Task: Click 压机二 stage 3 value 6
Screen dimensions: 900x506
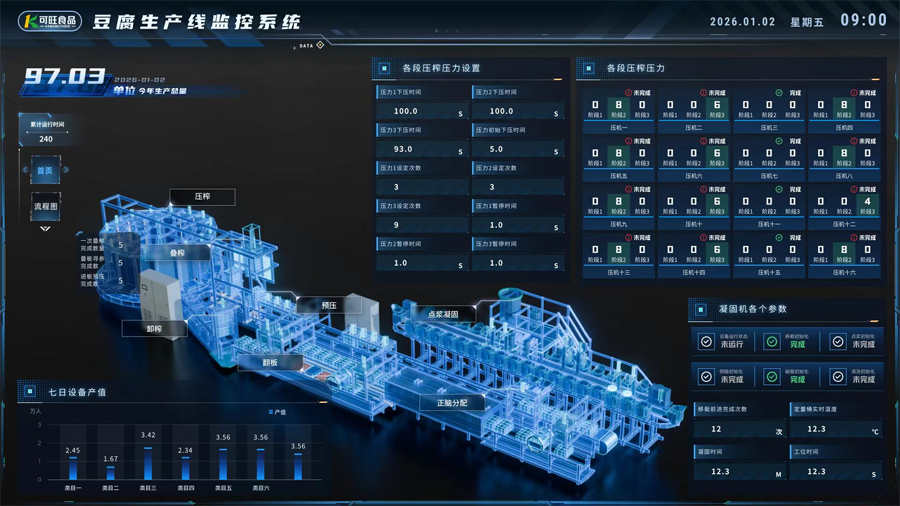Action: (717, 105)
